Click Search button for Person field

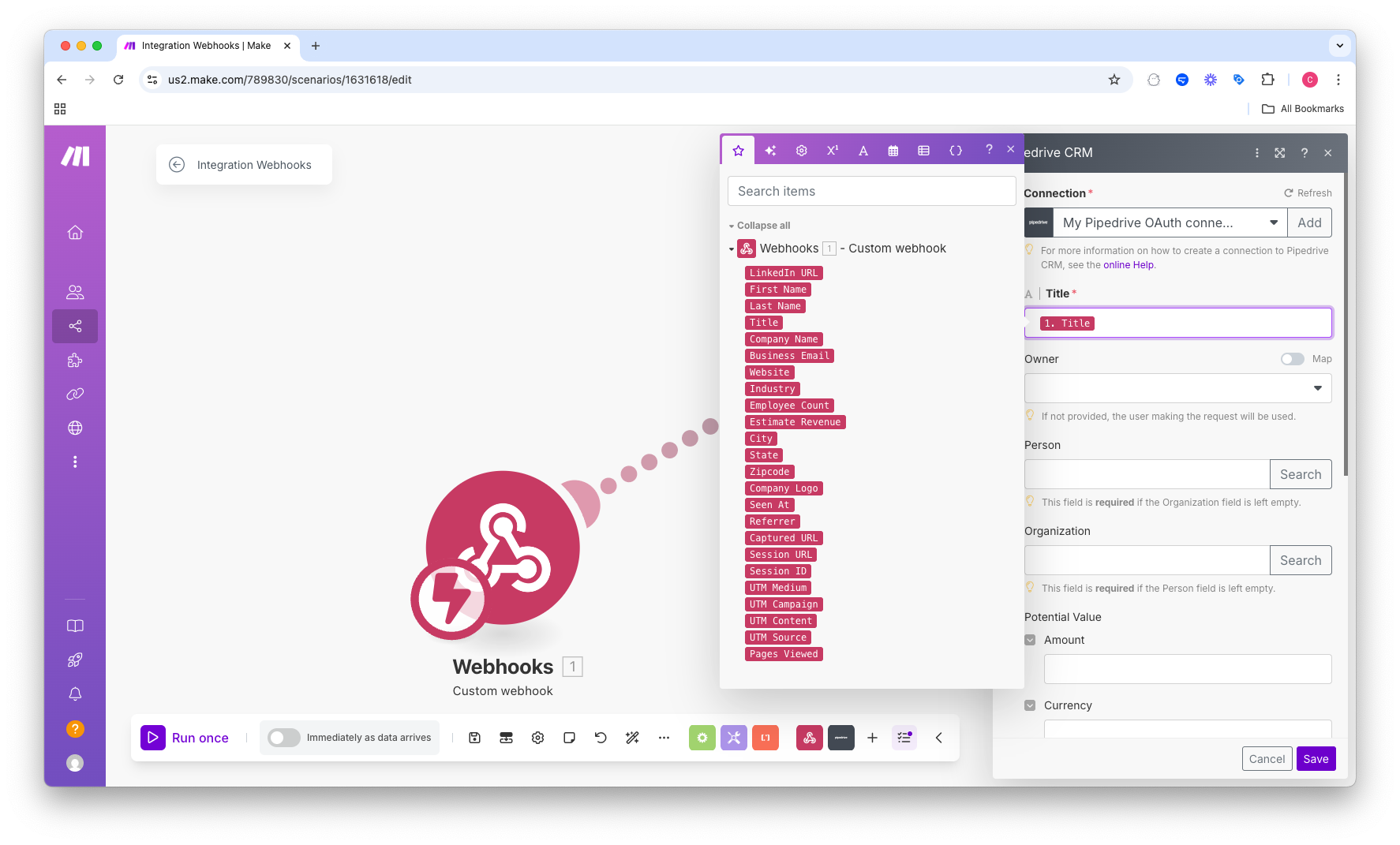click(x=1301, y=474)
